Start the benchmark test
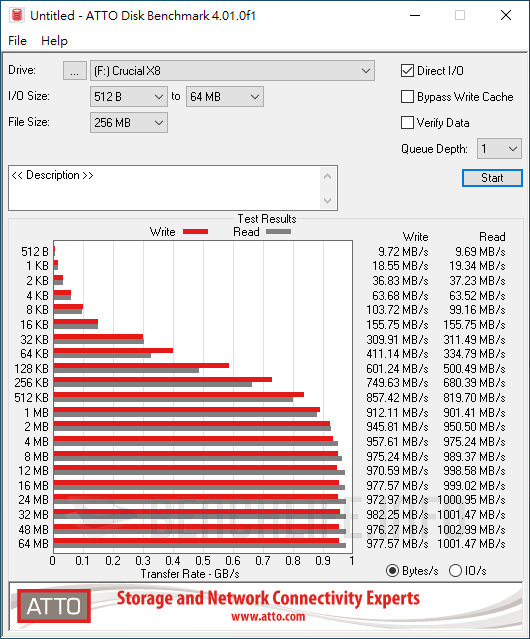This screenshot has height=639, width=530. click(492, 178)
